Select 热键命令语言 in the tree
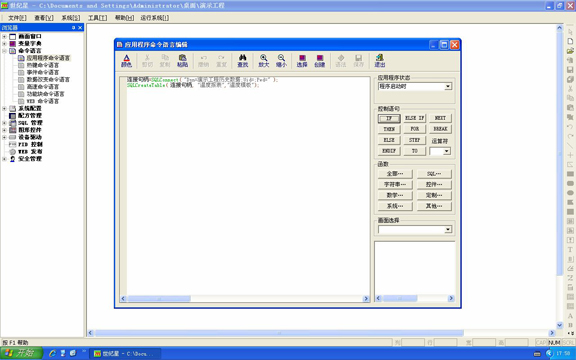Screen dimensions: 576x360 (x=43, y=65)
